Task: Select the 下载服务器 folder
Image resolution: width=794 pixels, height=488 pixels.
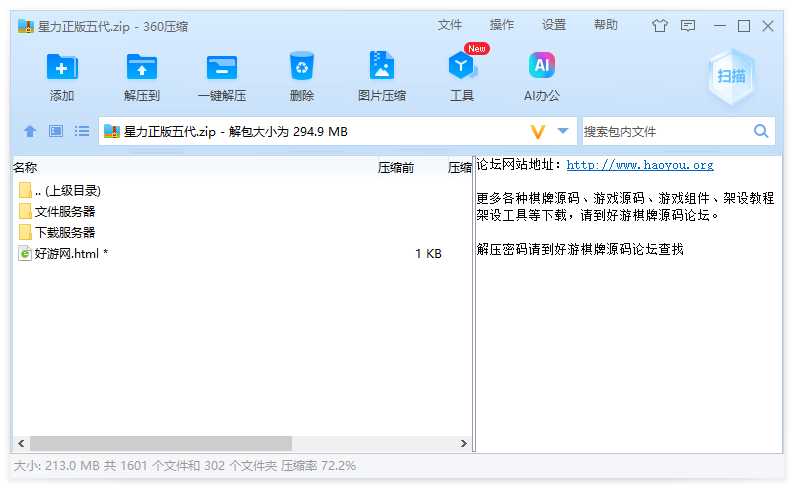Action: [242, 232]
